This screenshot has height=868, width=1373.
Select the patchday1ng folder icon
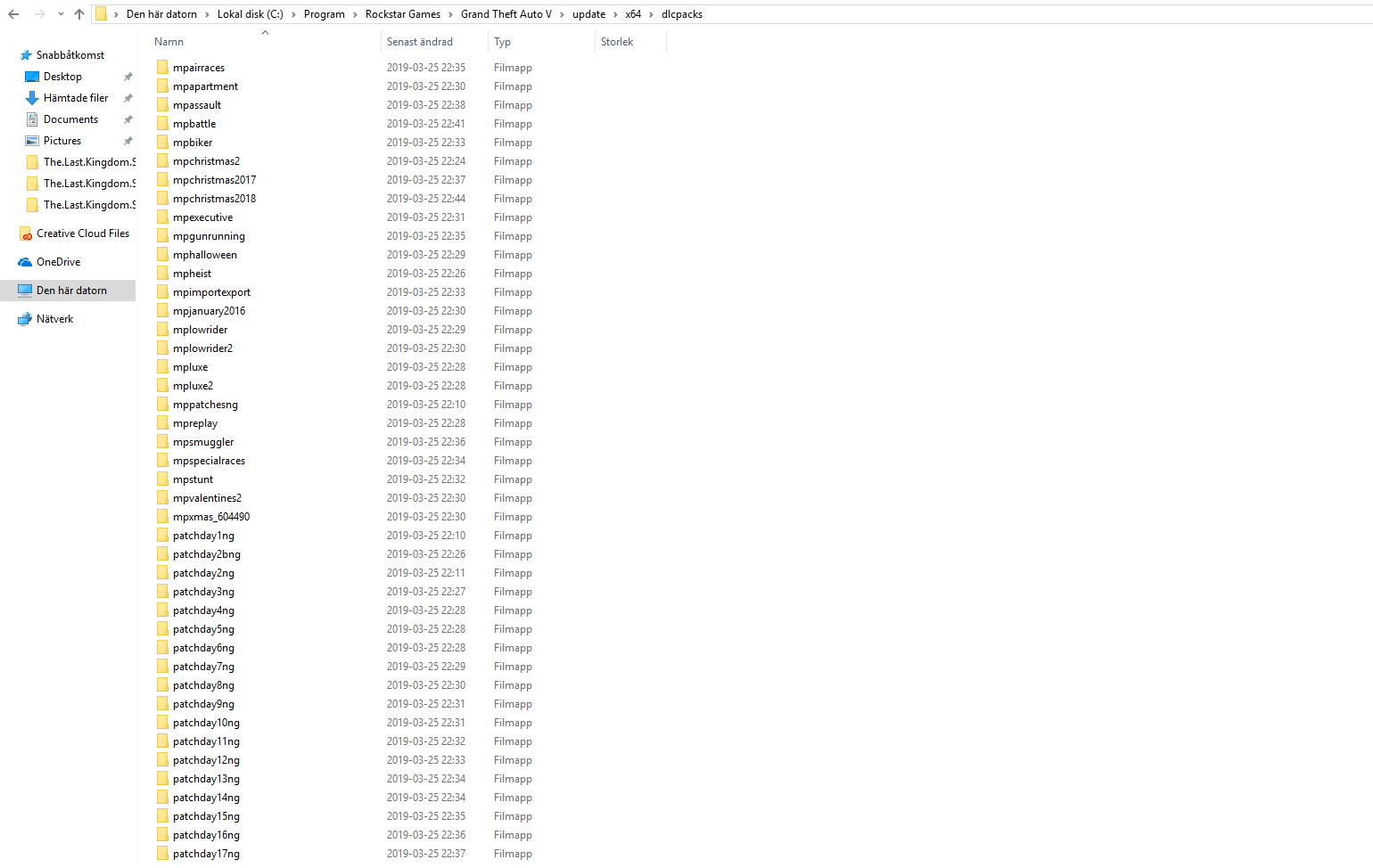coord(162,536)
